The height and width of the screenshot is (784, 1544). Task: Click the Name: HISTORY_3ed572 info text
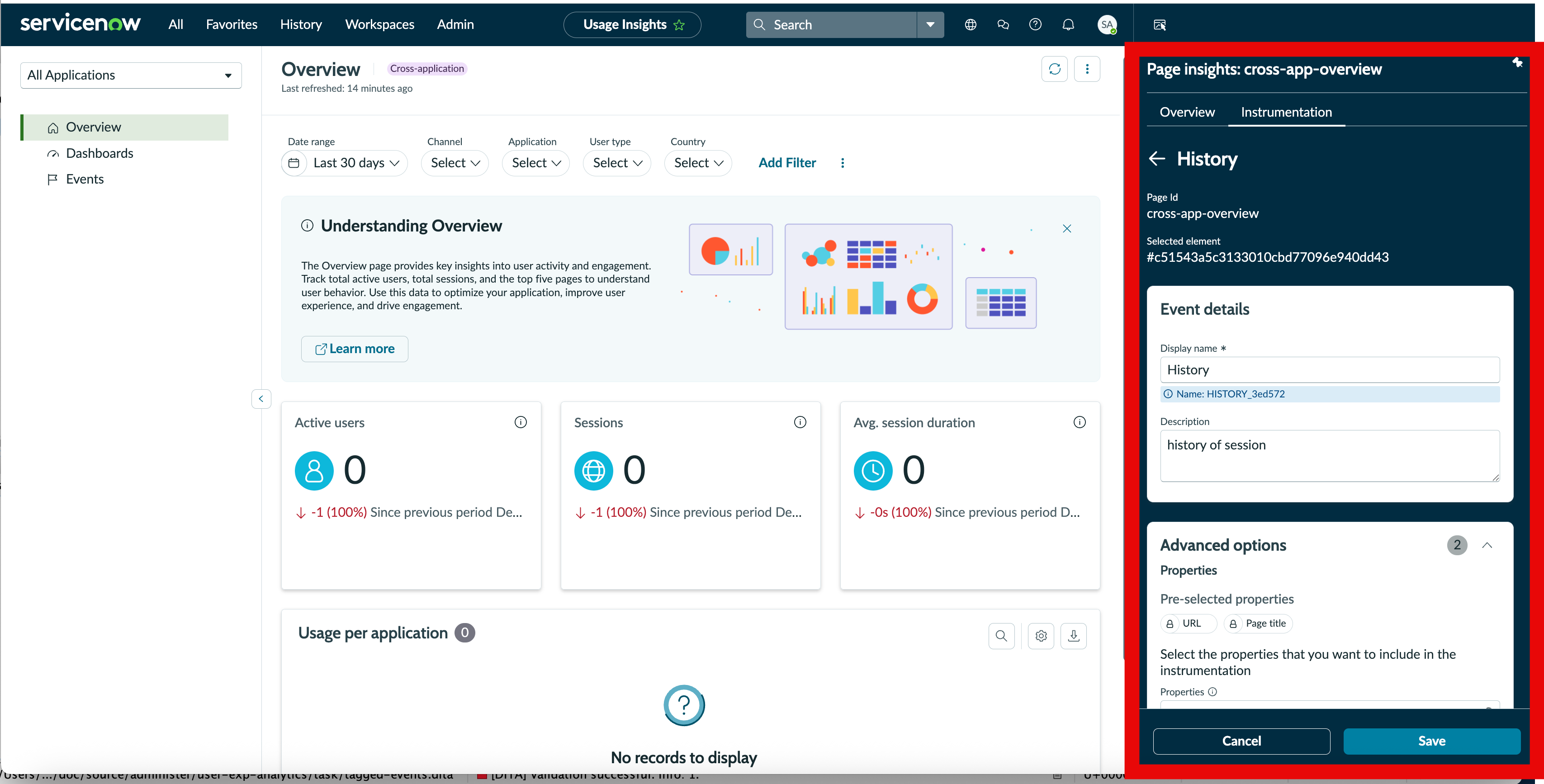pyautogui.click(x=1230, y=394)
